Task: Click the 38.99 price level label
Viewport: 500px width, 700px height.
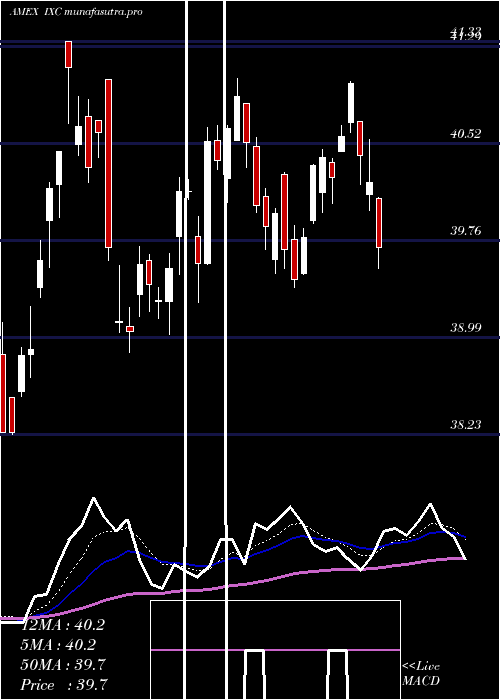Action: click(x=466, y=328)
